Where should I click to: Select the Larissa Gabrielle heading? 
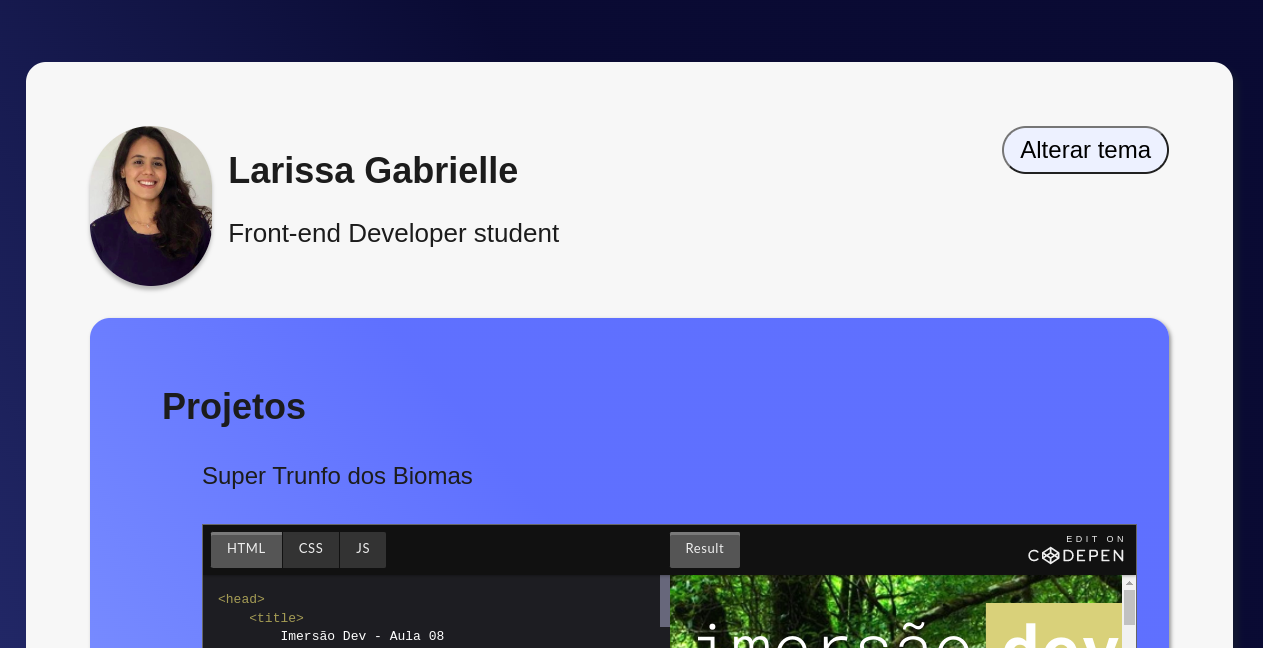tap(373, 170)
